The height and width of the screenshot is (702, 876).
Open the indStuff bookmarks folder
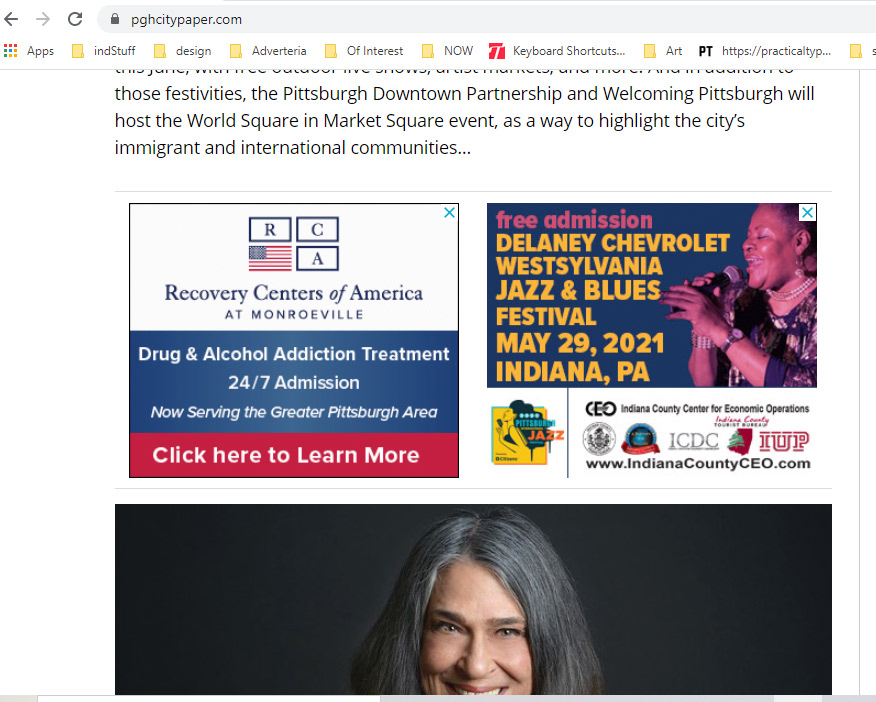[104, 51]
